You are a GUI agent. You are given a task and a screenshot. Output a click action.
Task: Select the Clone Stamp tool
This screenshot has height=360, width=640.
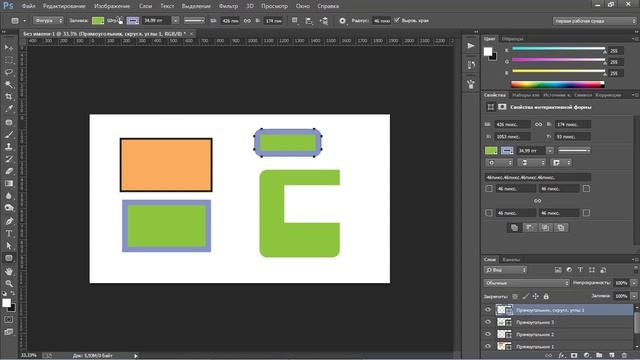coord(9,147)
